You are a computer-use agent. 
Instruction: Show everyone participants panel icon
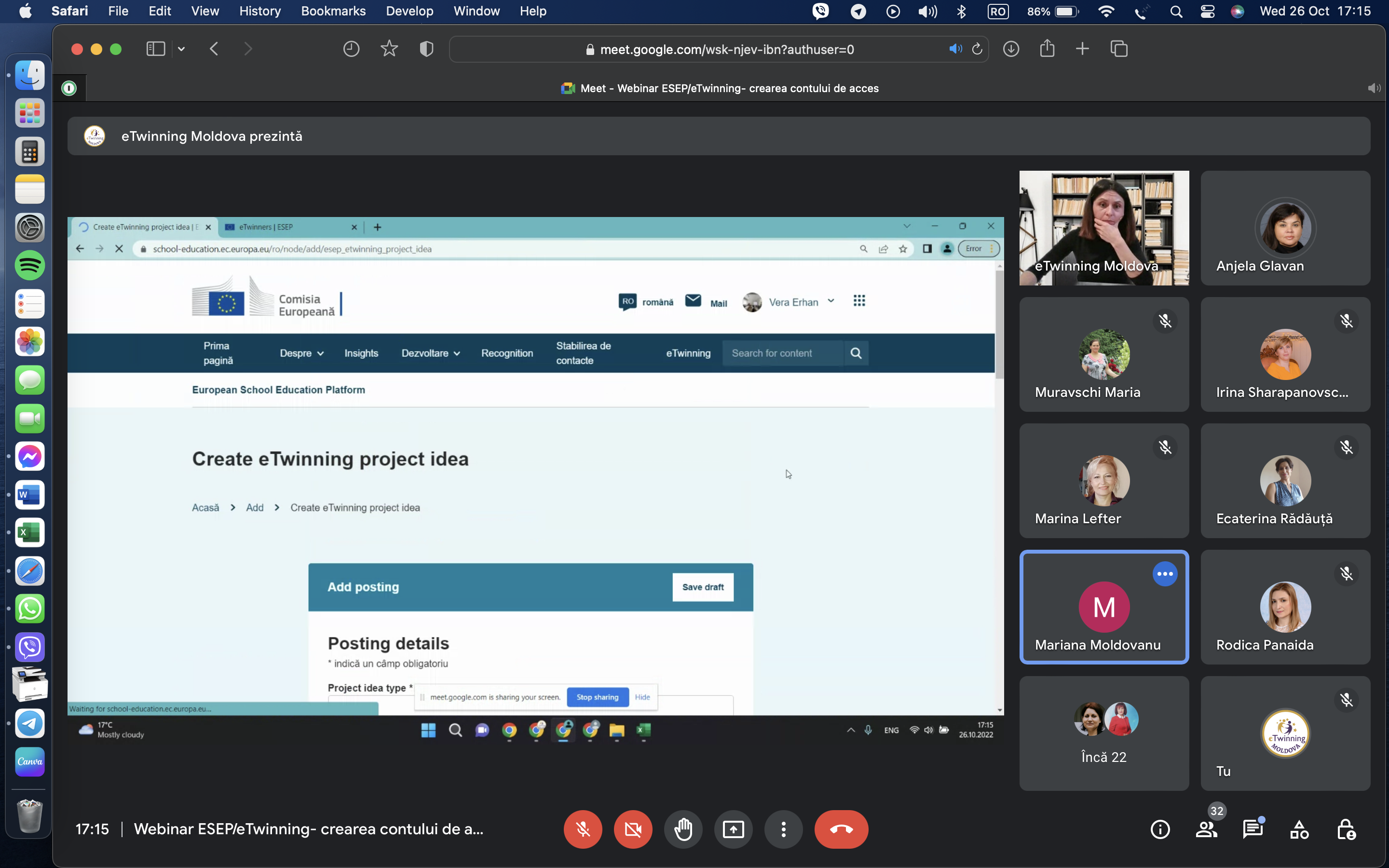(1207, 829)
